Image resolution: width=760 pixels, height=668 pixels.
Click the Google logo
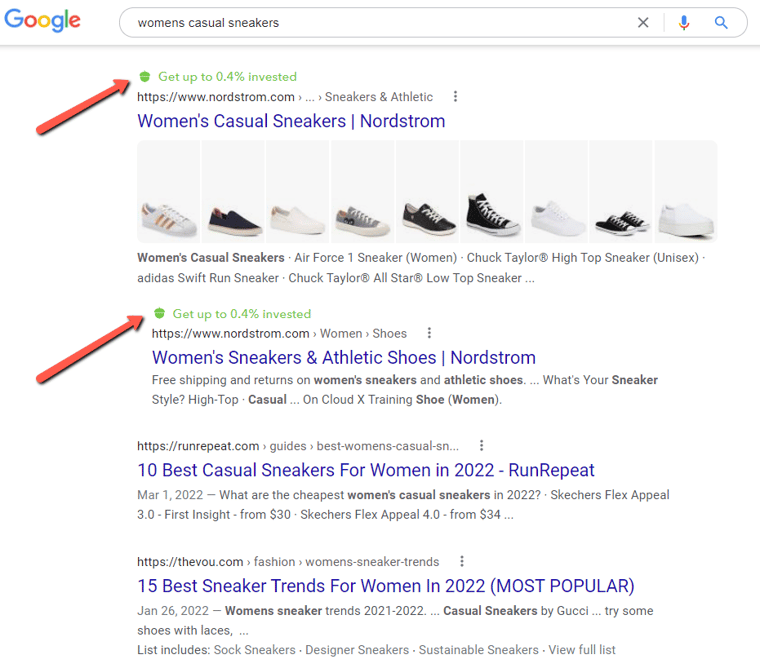42,20
